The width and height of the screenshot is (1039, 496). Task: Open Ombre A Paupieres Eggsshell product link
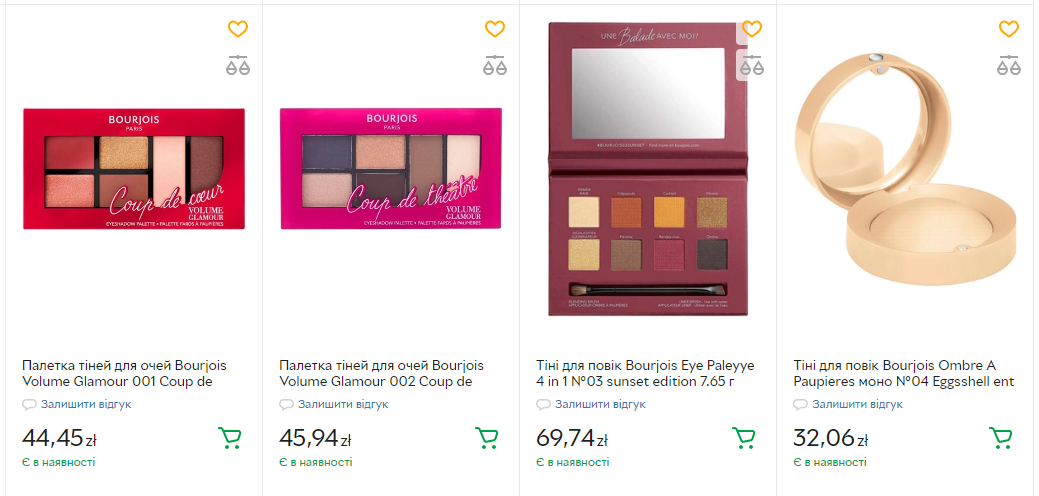coord(904,373)
